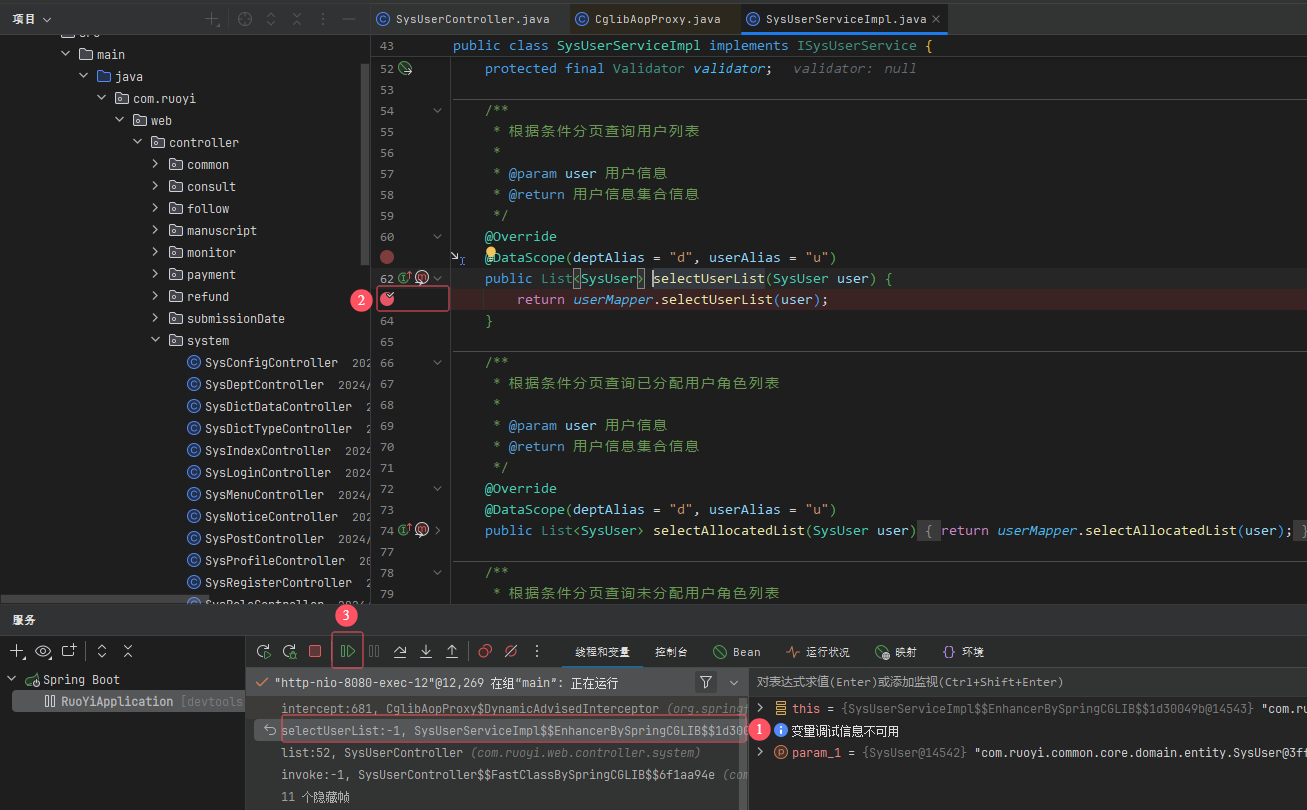
Task: Click the yellow intention bulb on line 61
Action: point(491,254)
